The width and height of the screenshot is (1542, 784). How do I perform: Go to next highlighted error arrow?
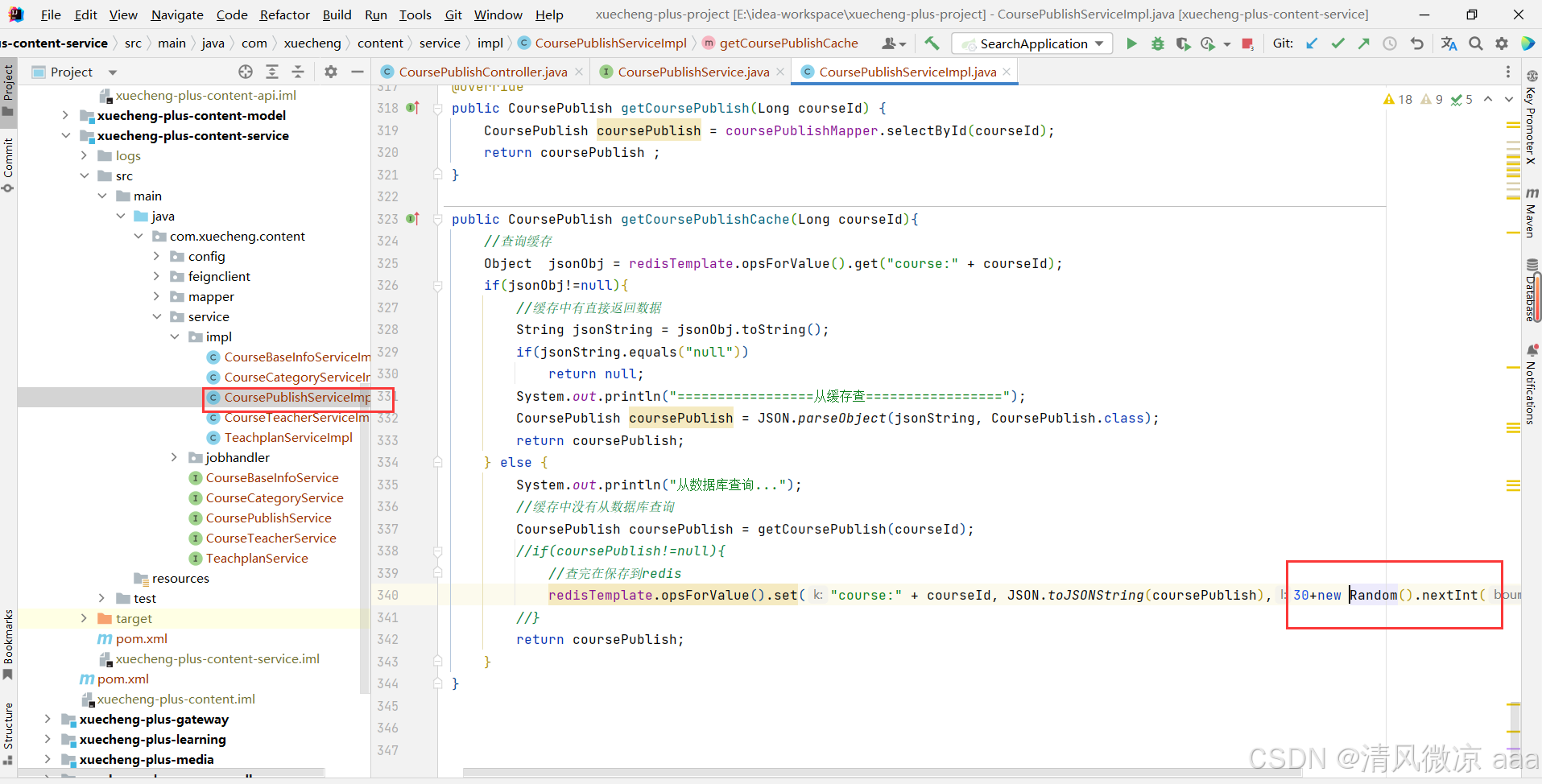point(1508,99)
